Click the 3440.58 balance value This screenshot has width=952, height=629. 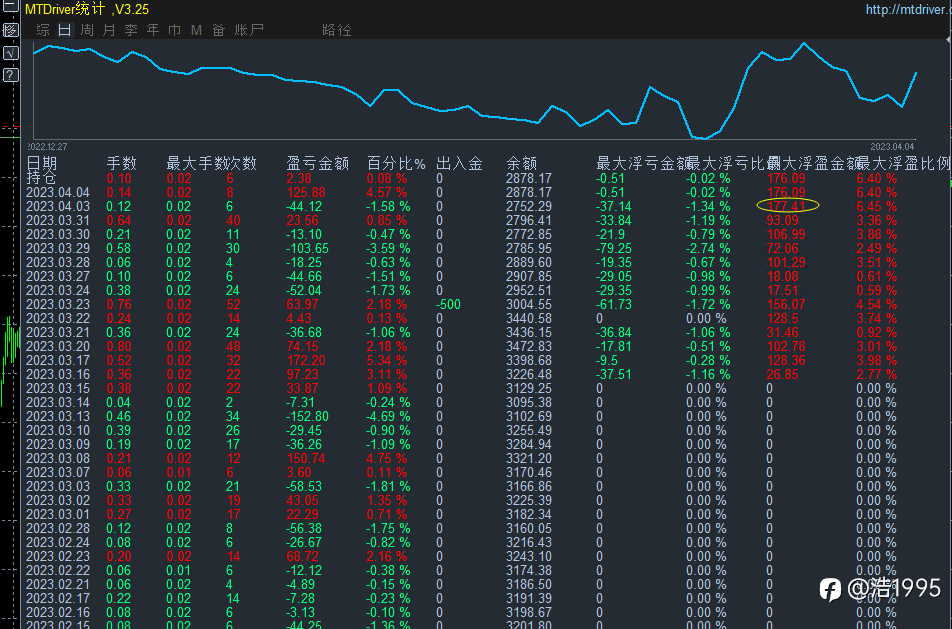coord(529,318)
